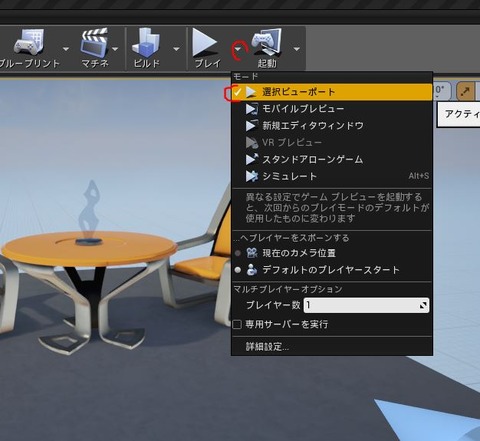Choose モバイルプレビュー play mode

pyautogui.click(x=332, y=109)
